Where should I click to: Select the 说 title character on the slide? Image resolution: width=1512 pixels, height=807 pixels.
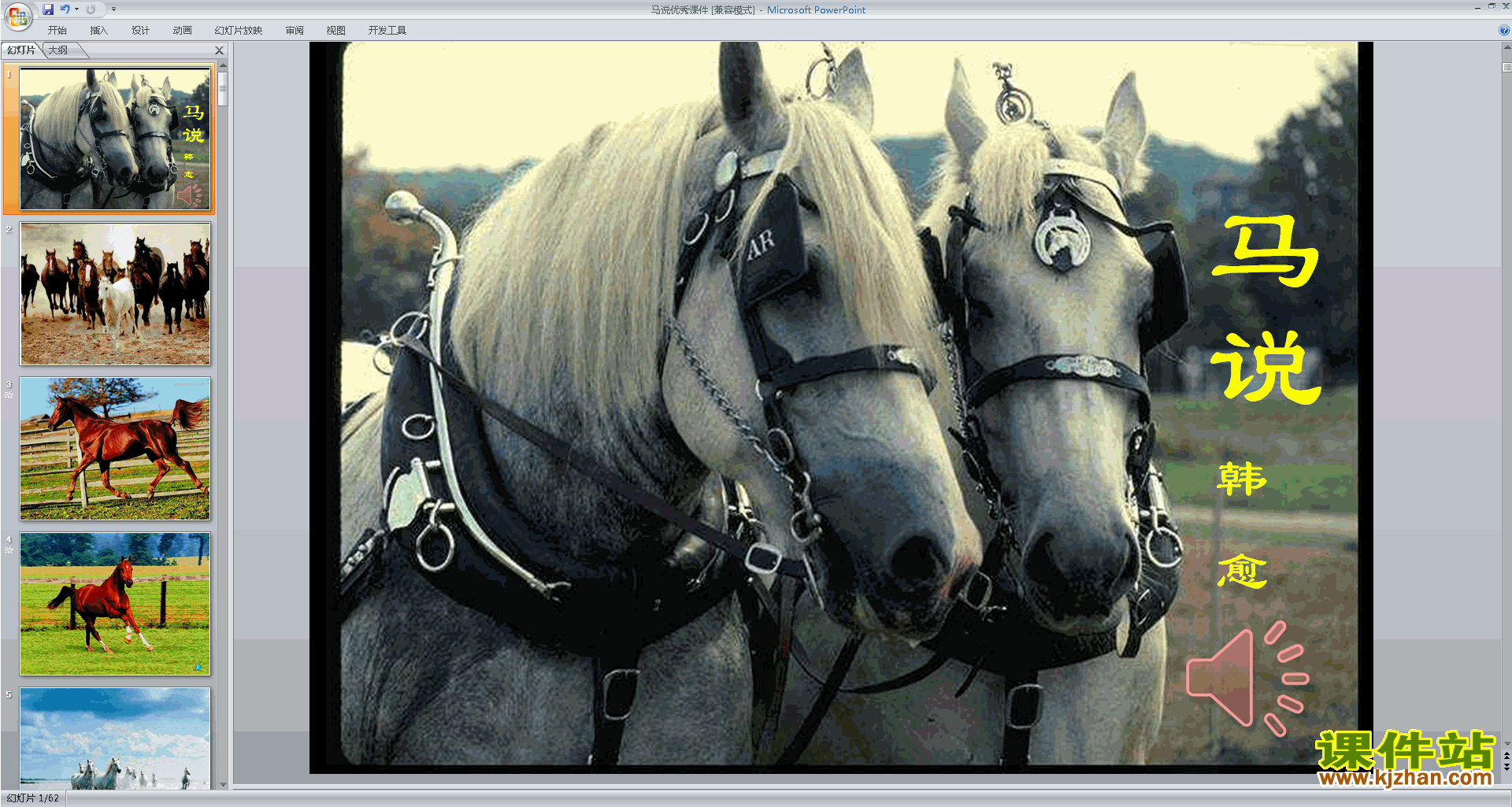pos(1266,367)
